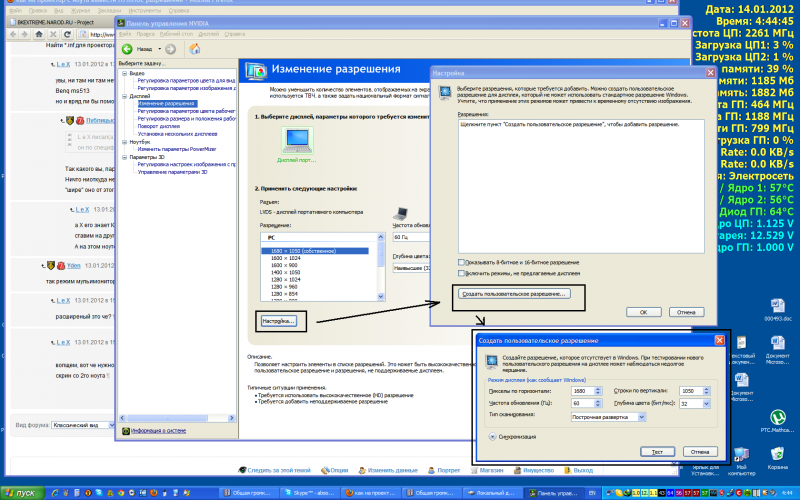
Task: Open the Рабочий стол menu
Action: coord(180,34)
